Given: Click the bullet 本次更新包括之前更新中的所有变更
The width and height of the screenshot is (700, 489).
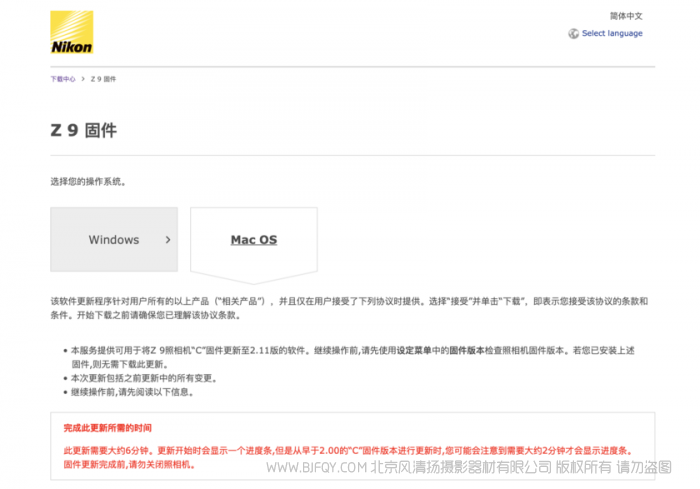Looking at the screenshot, I should pos(144,378).
